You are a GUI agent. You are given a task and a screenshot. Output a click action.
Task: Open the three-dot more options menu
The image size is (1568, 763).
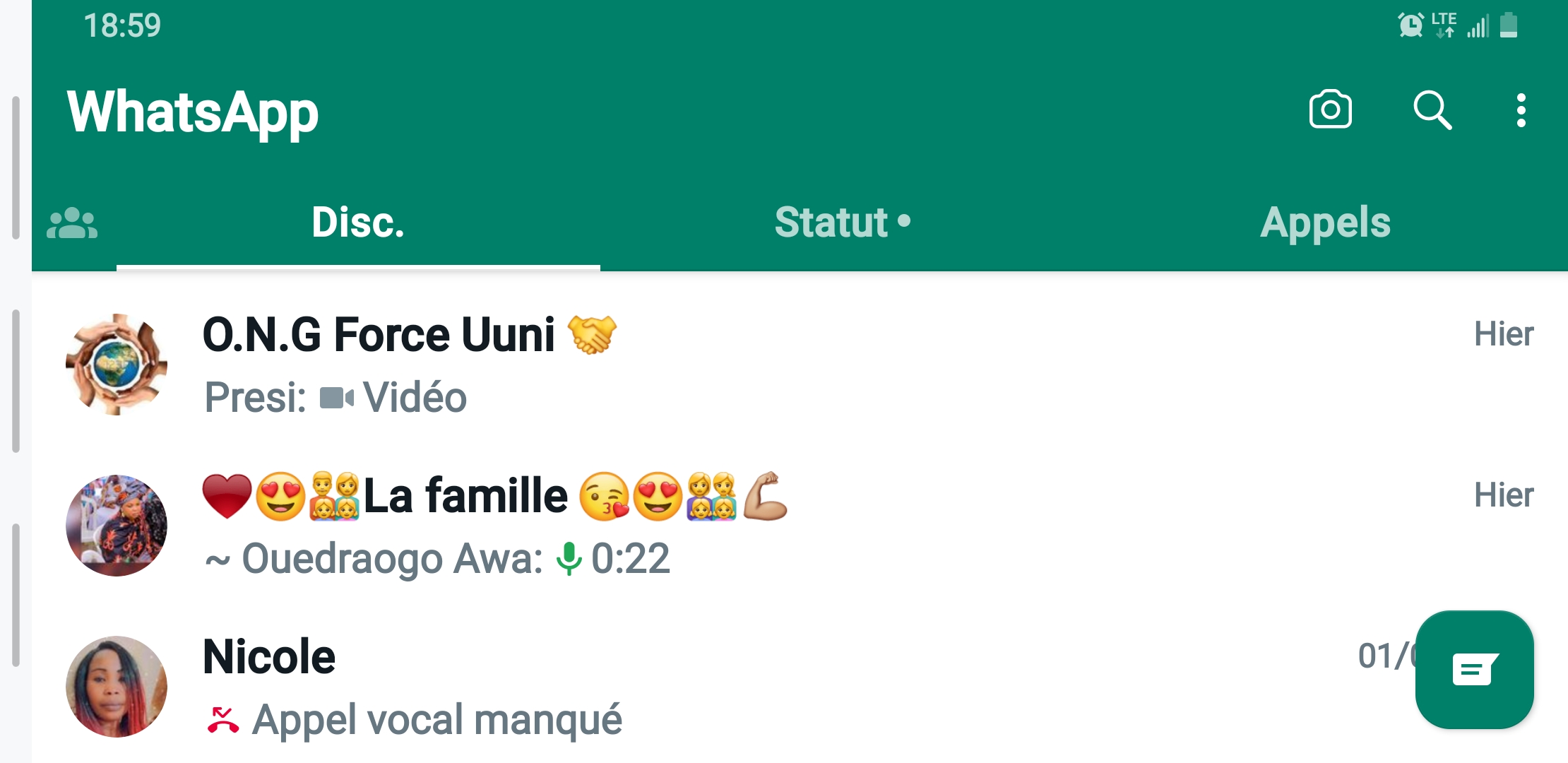tap(1521, 111)
